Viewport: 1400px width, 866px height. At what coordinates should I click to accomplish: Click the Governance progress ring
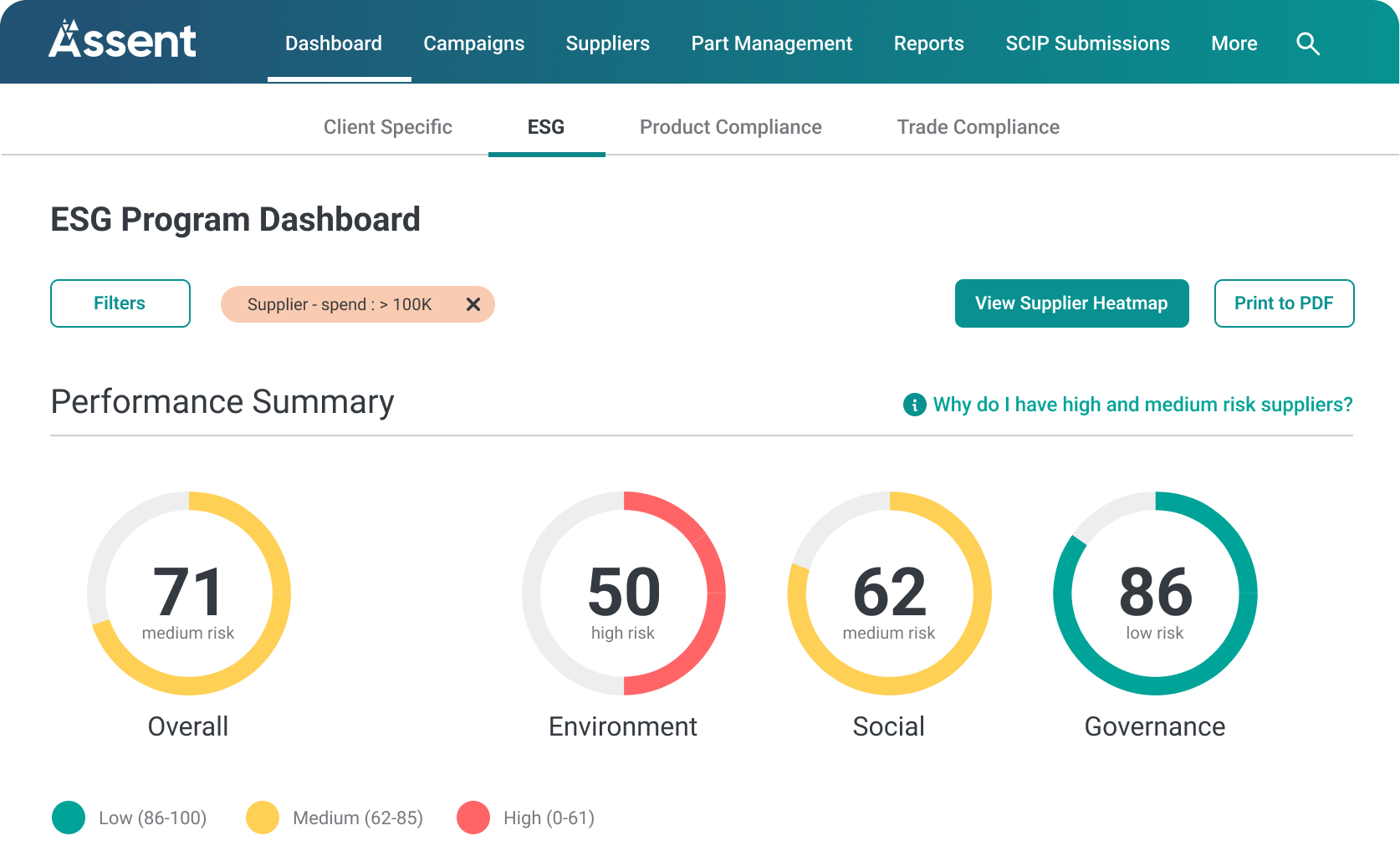(x=1155, y=593)
